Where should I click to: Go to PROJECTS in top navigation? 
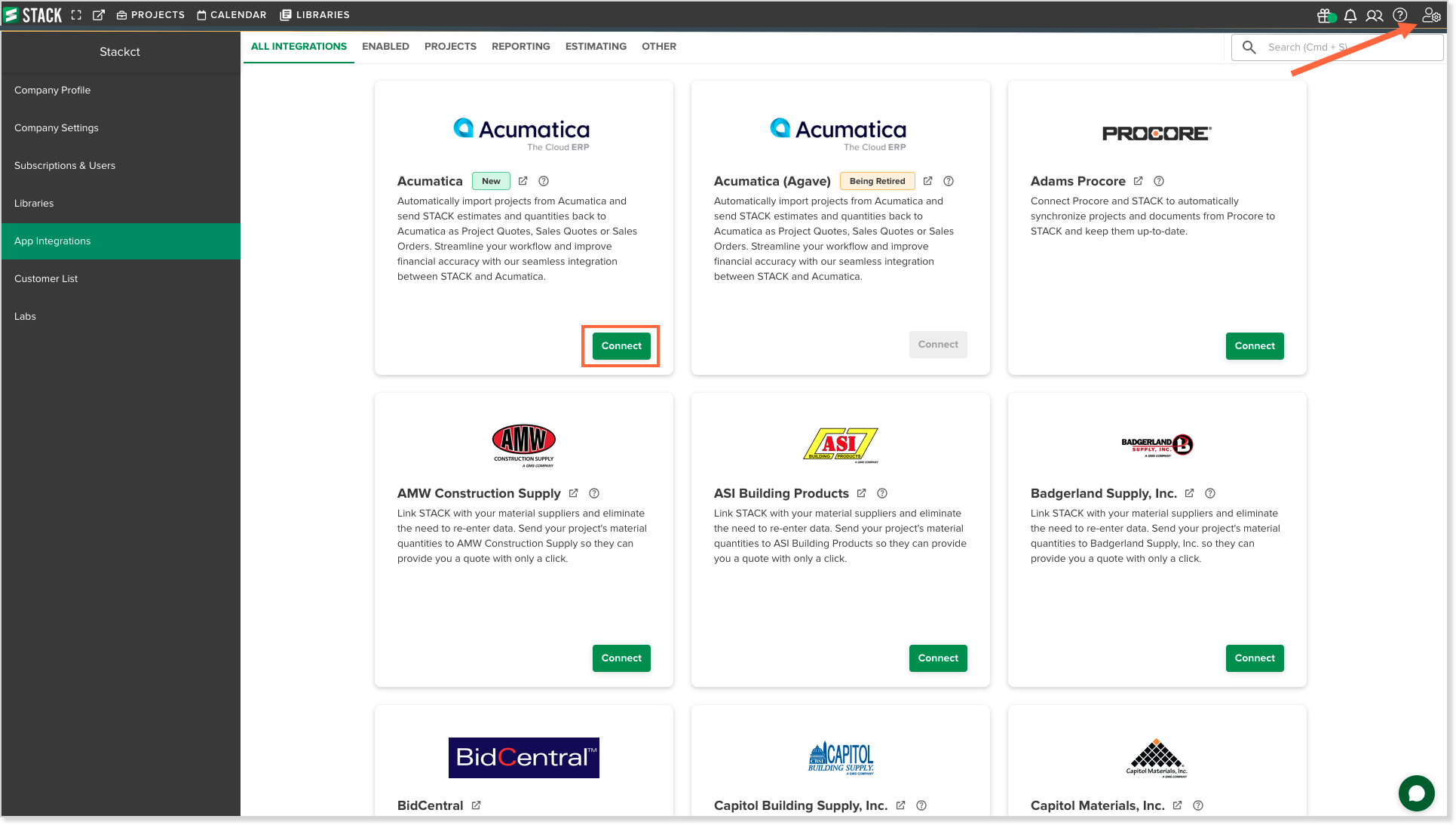point(151,15)
